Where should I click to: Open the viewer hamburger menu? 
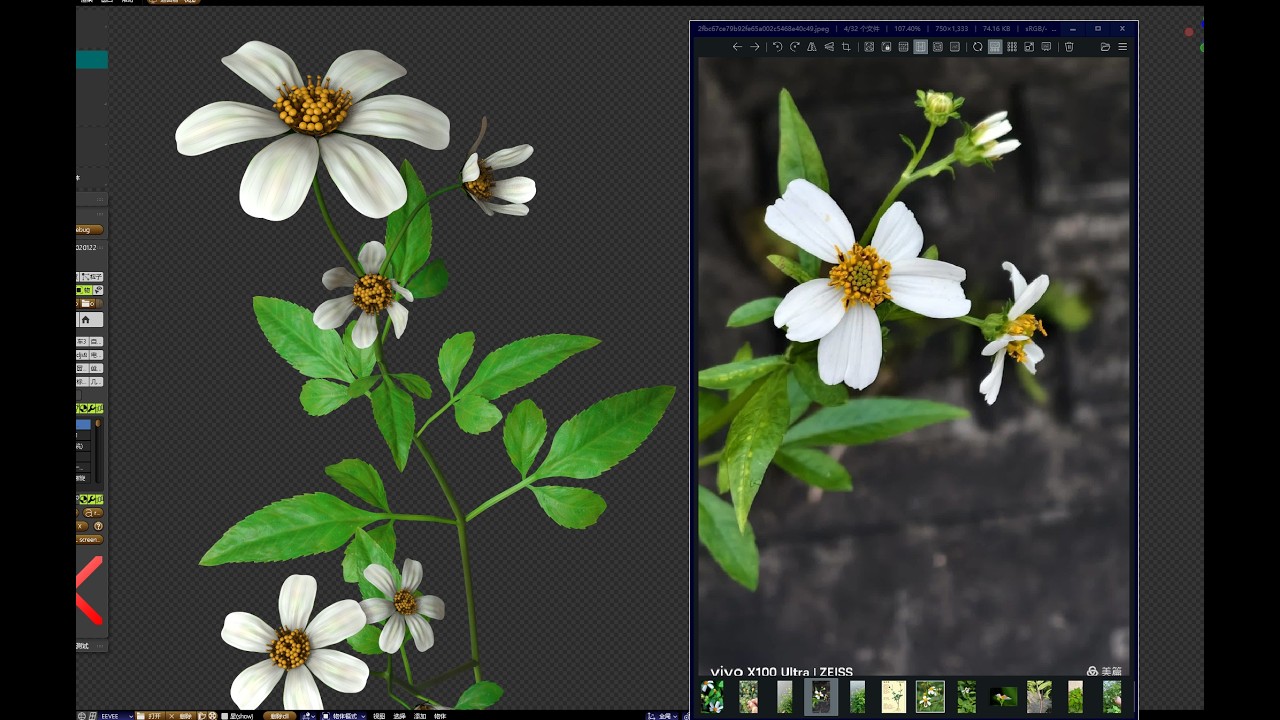[x=1122, y=47]
